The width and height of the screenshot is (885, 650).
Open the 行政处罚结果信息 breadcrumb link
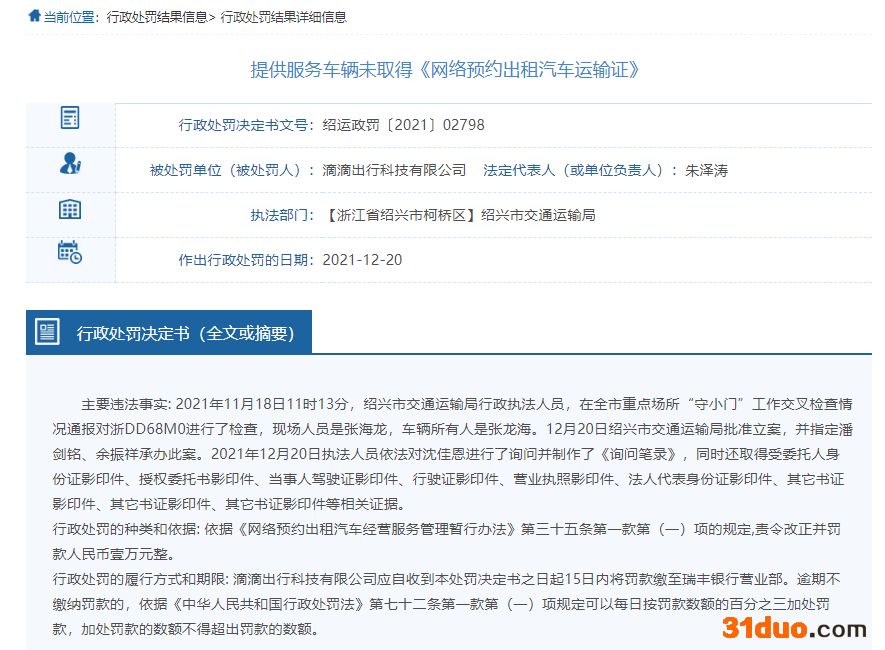158,17
